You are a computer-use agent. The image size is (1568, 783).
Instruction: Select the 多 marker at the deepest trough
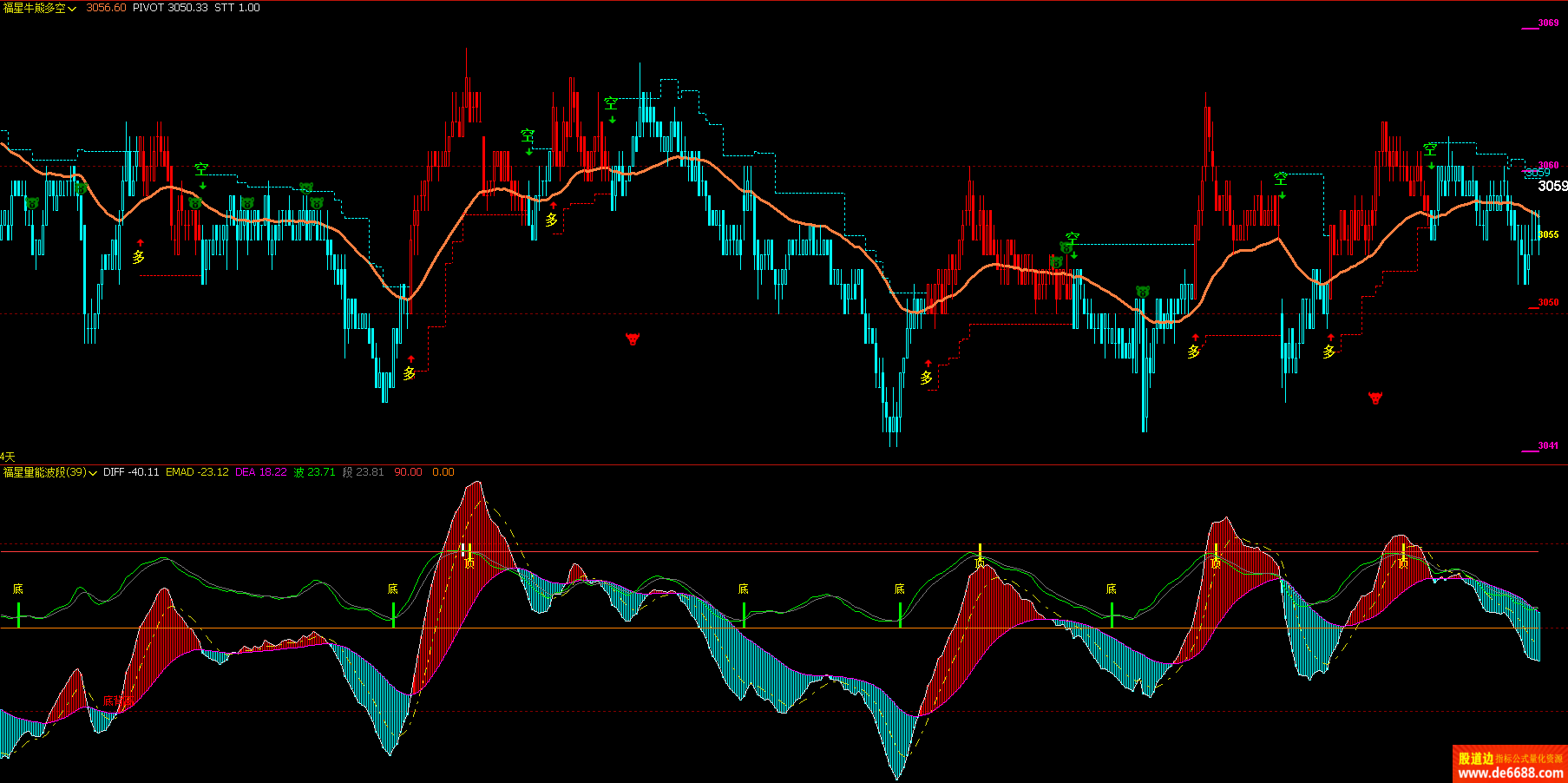[927, 378]
